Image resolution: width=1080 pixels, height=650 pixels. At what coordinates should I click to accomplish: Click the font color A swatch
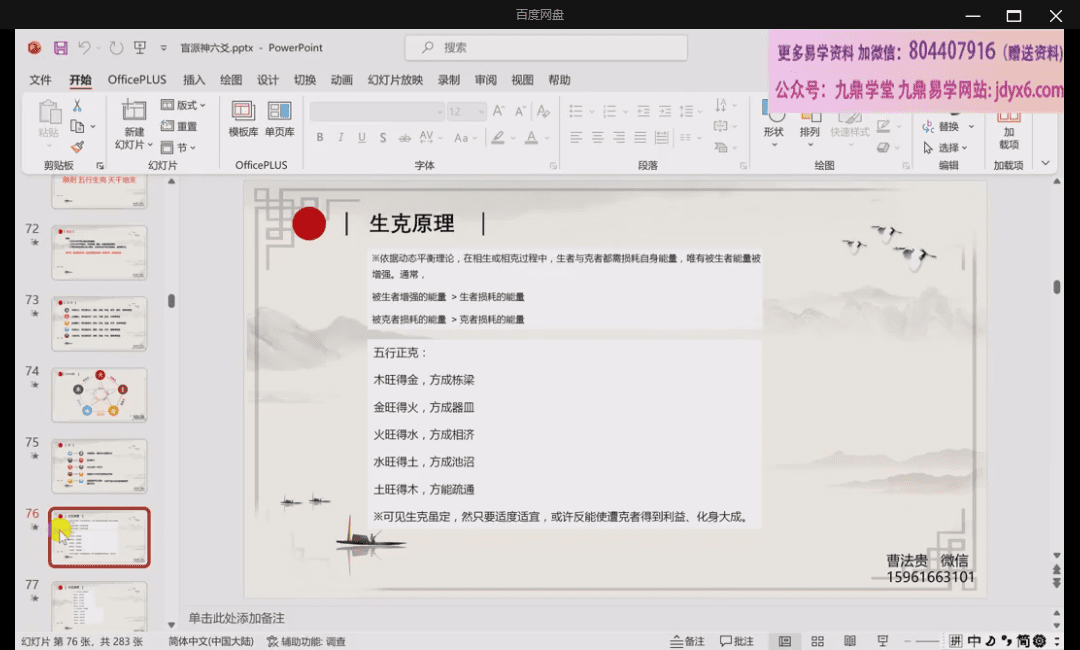point(532,138)
